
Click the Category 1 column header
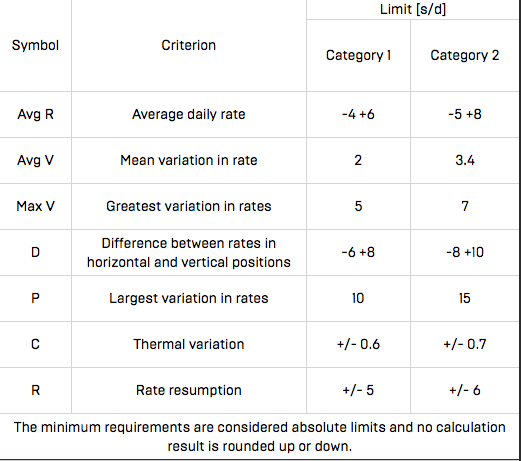click(x=358, y=55)
